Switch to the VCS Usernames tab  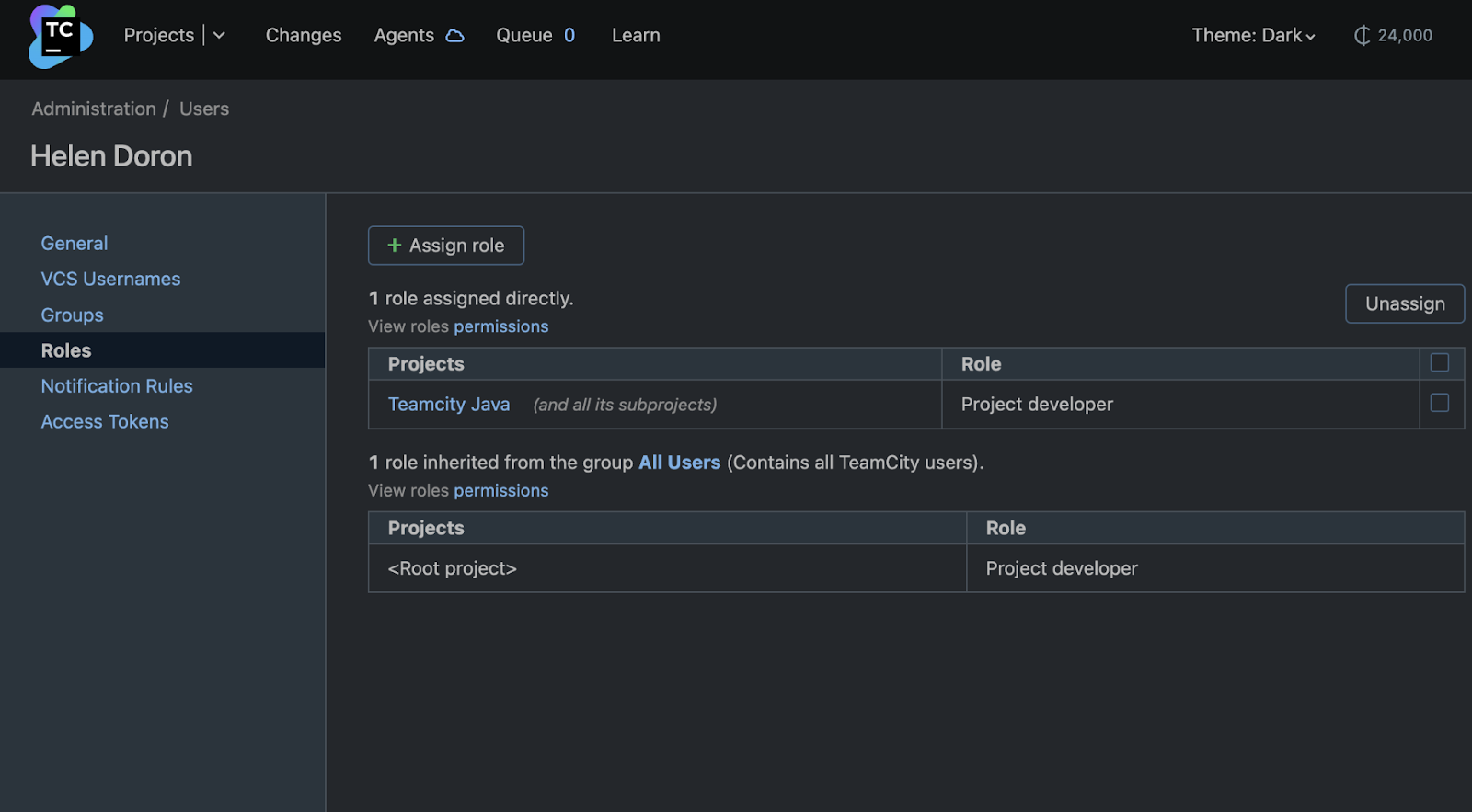coord(110,280)
